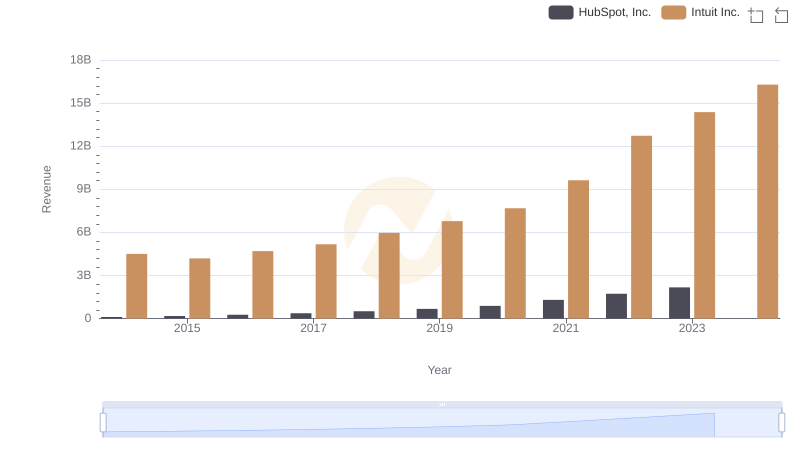The width and height of the screenshot is (800, 461).
Task: Click the Intuit bar for 2017
Action: click(x=326, y=281)
